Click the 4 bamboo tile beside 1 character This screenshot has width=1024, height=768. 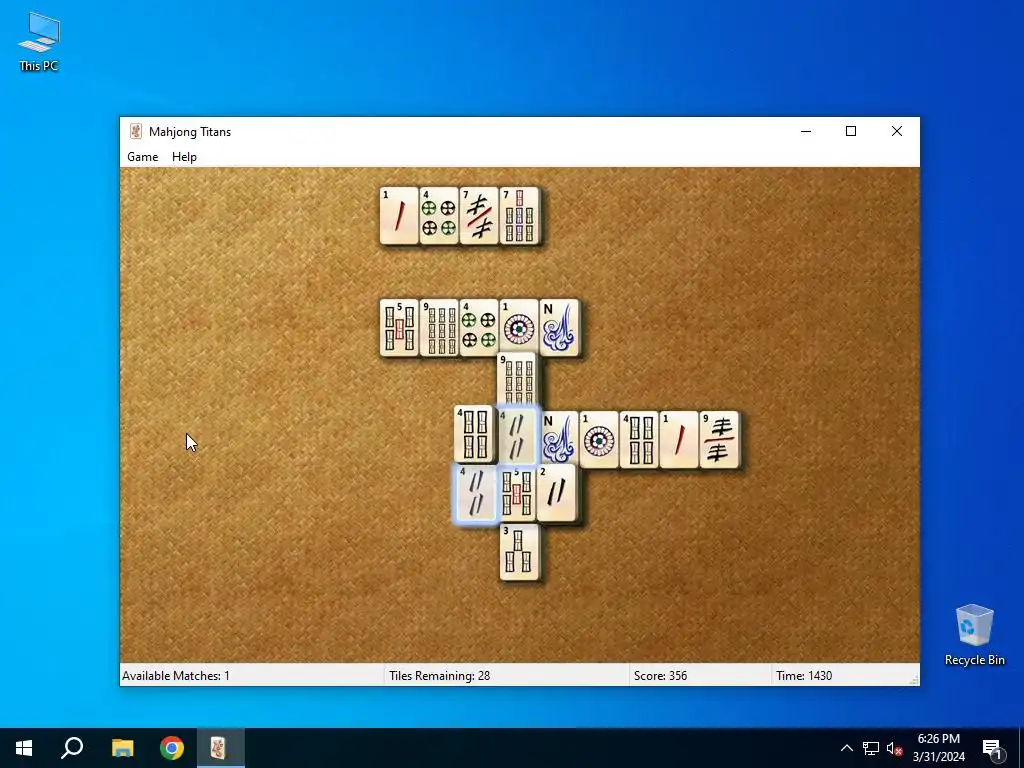pyautogui.click(x=639, y=439)
